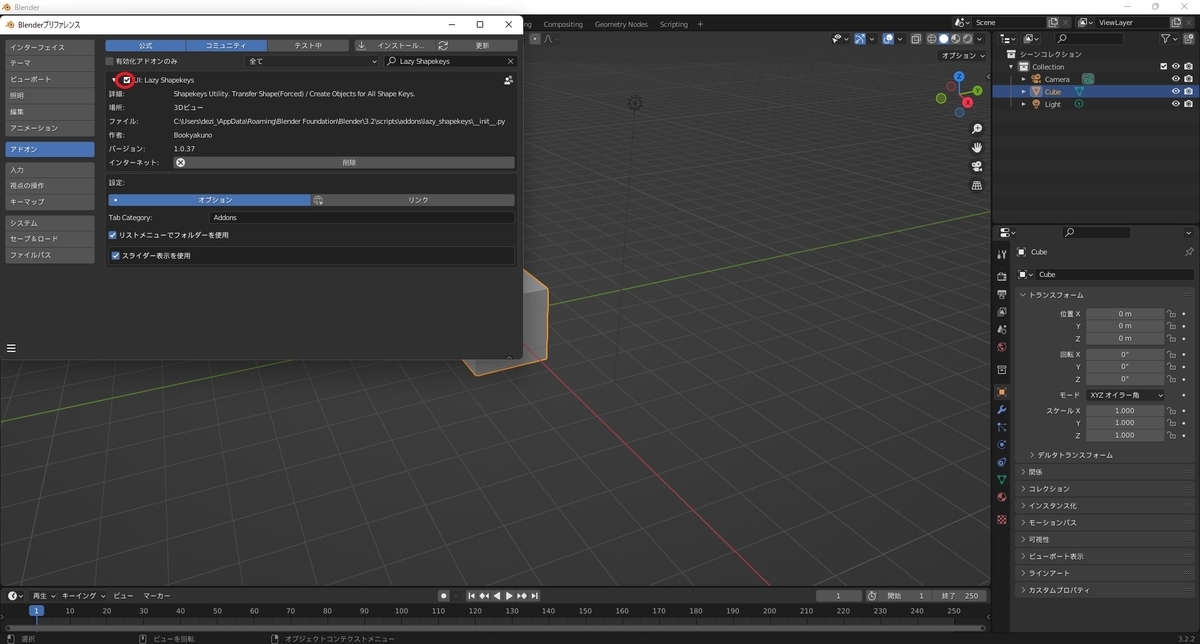Toggle '公式' addon filter button

click(145, 45)
